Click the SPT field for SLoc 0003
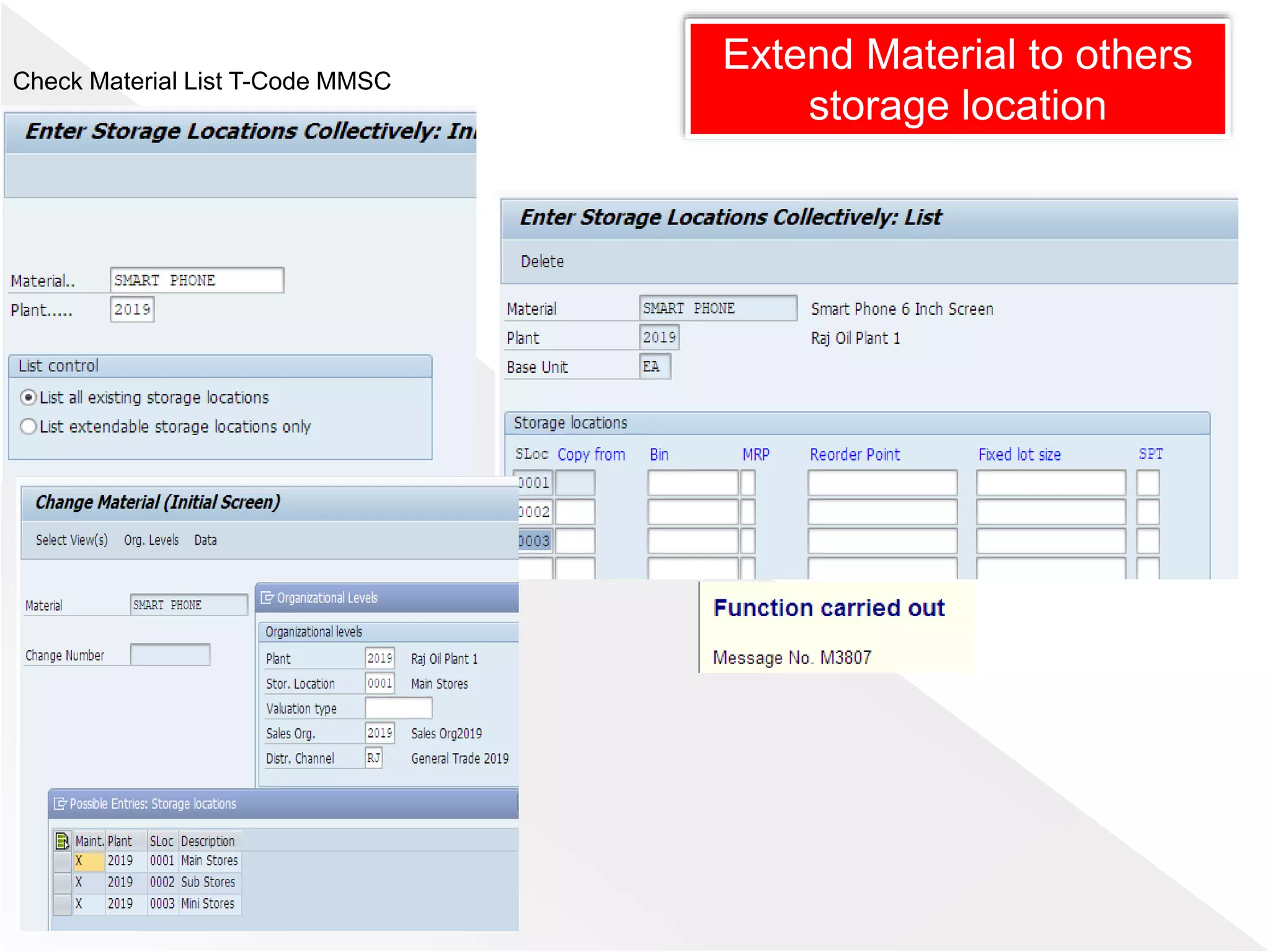Viewport: 1270px width, 952px height. point(1148,541)
